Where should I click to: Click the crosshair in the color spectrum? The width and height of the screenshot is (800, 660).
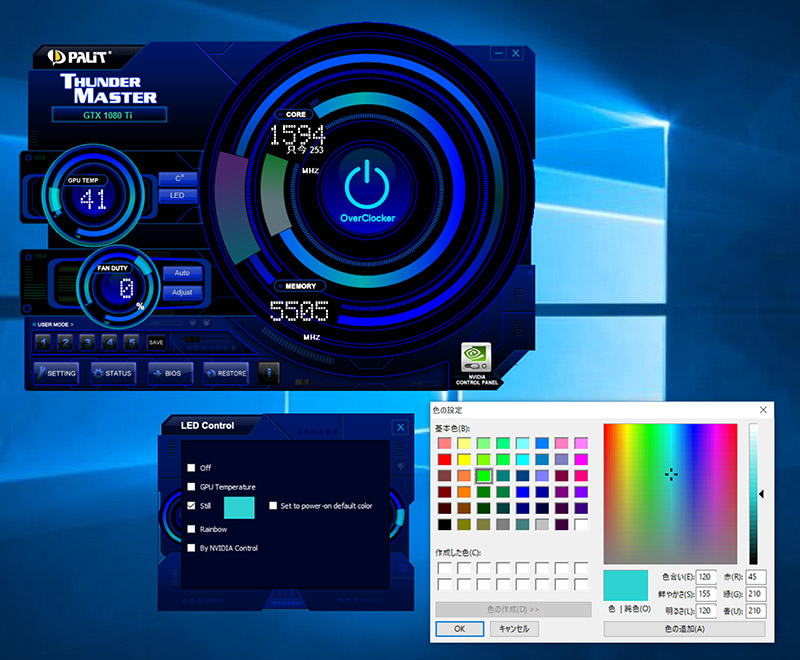coord(671,475)
